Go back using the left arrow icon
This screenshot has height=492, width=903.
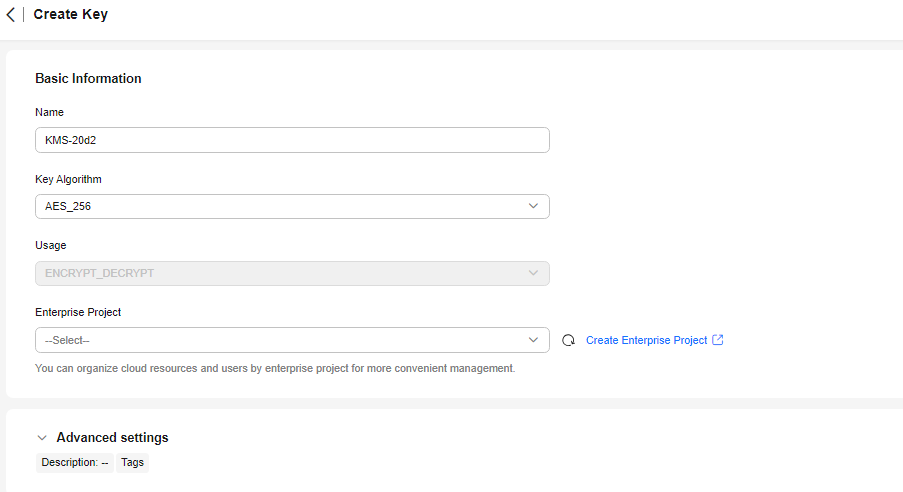(x=10, y=14)
